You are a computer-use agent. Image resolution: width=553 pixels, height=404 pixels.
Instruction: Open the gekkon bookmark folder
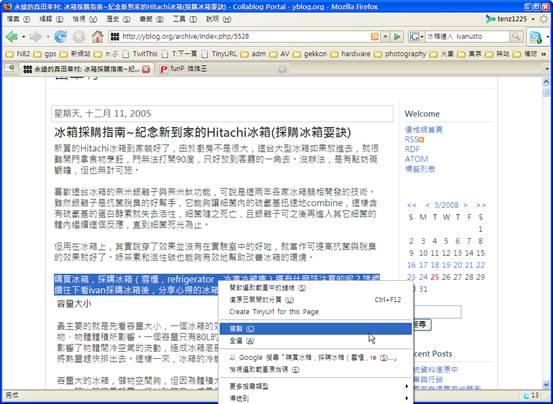point(310,54)
